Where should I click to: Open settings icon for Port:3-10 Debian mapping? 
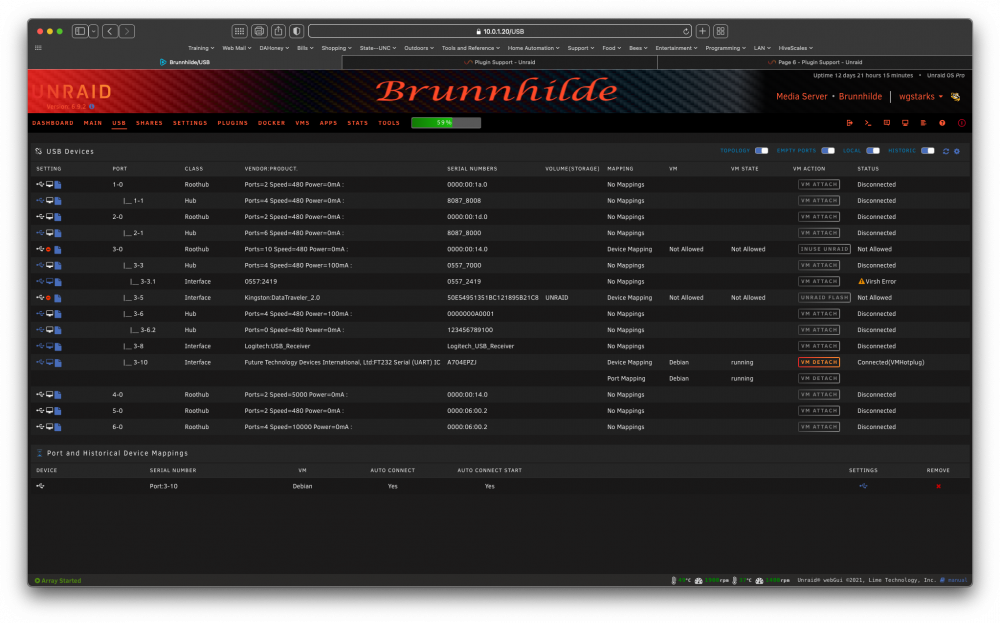pos(863,486)
